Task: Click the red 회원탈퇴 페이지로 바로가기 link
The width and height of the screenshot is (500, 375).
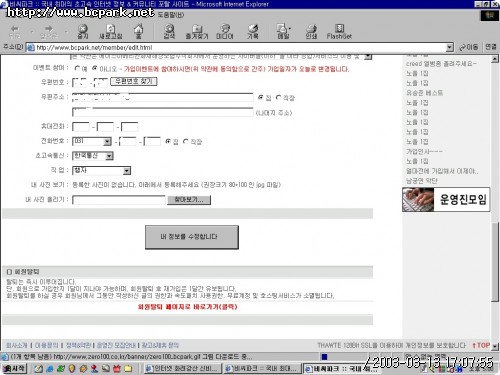Action: 187,307
